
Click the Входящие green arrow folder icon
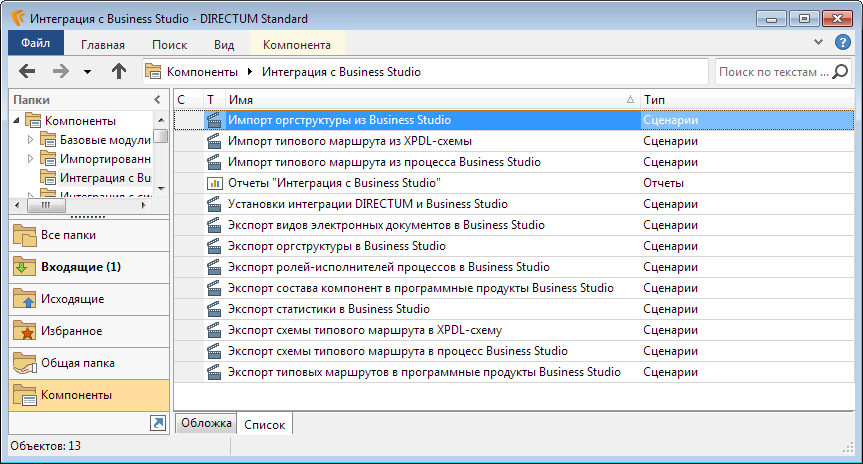[25, 267]
